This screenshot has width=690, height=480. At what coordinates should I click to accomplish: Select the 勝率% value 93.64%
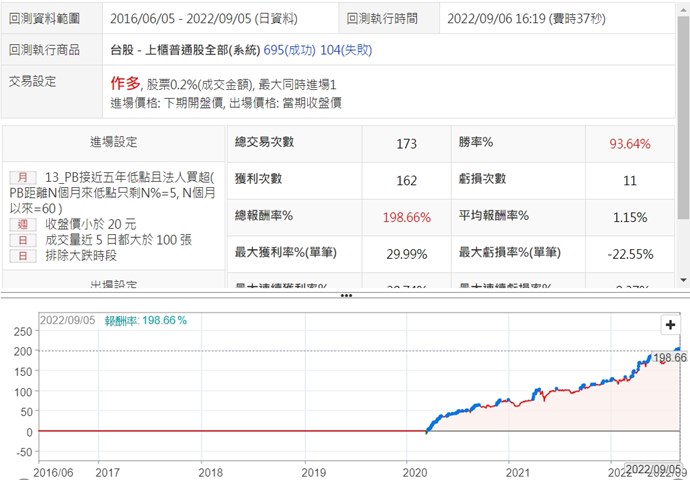[630, 144]
